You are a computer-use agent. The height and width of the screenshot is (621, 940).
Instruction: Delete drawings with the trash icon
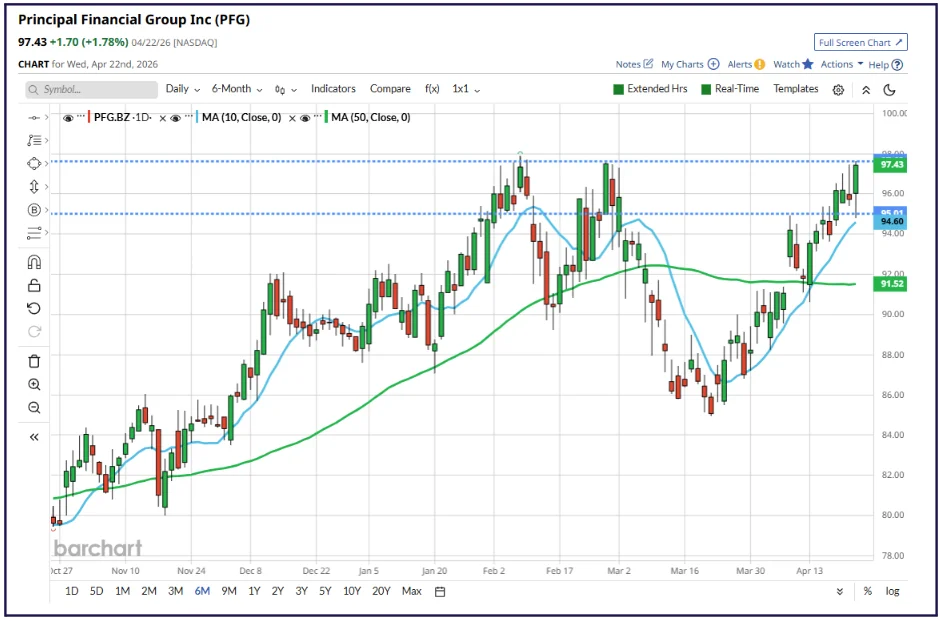point(34,361)
